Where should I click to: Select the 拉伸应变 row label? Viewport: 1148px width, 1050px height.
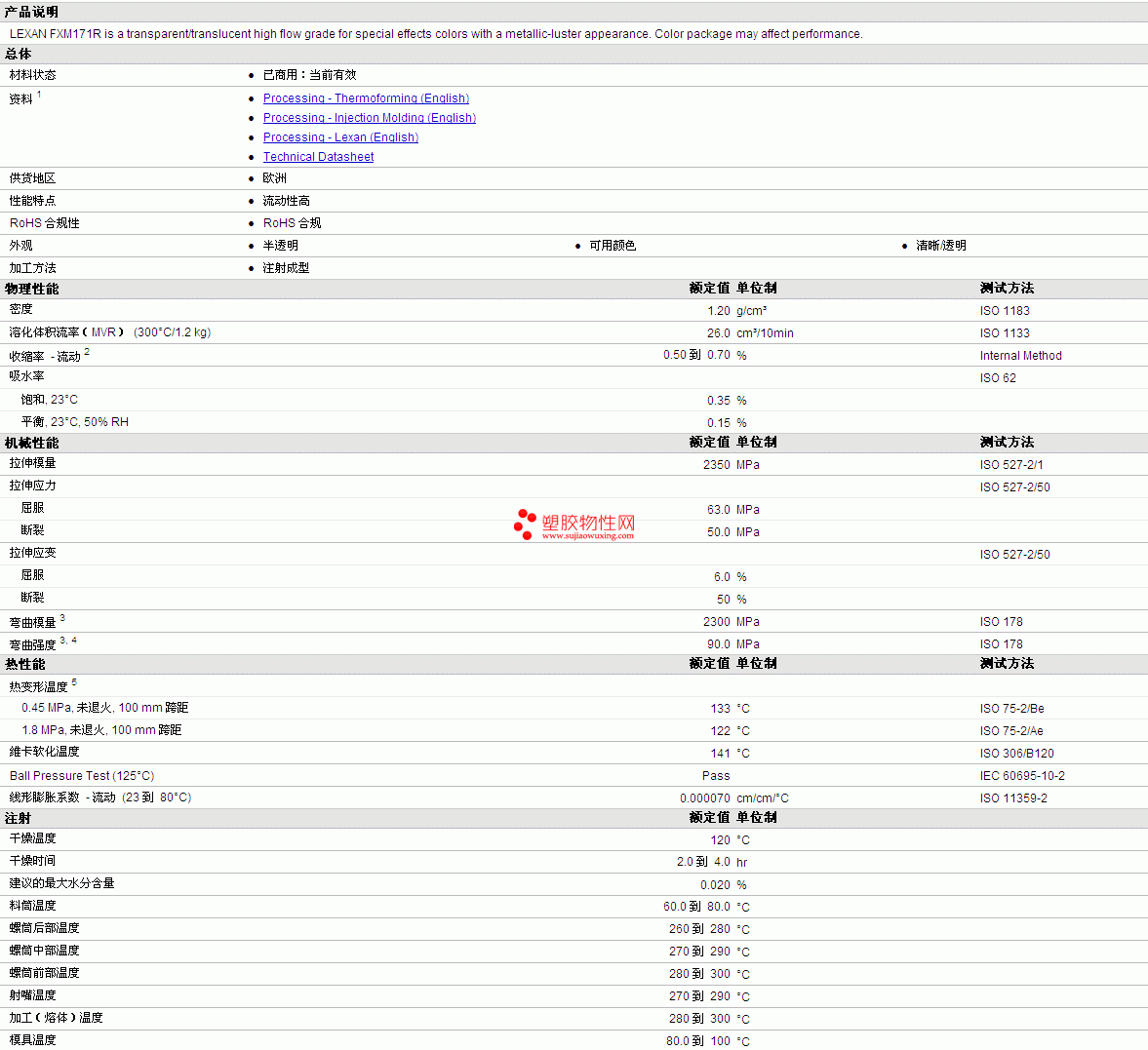pyautogui.click(x=32, y=553)
